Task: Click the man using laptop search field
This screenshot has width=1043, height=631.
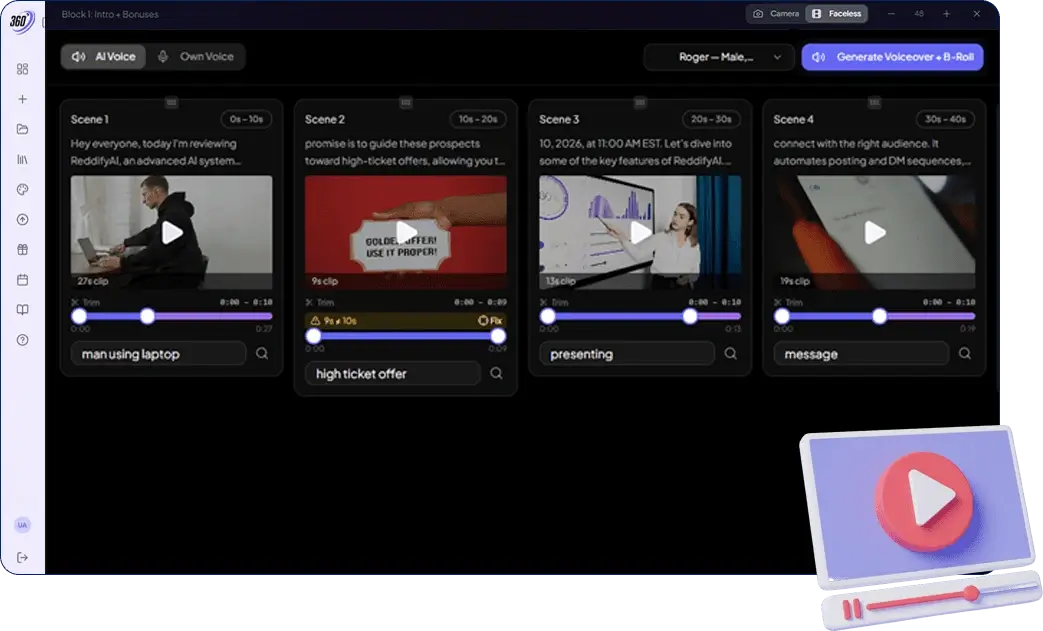Action: click(x=158, y=354)
